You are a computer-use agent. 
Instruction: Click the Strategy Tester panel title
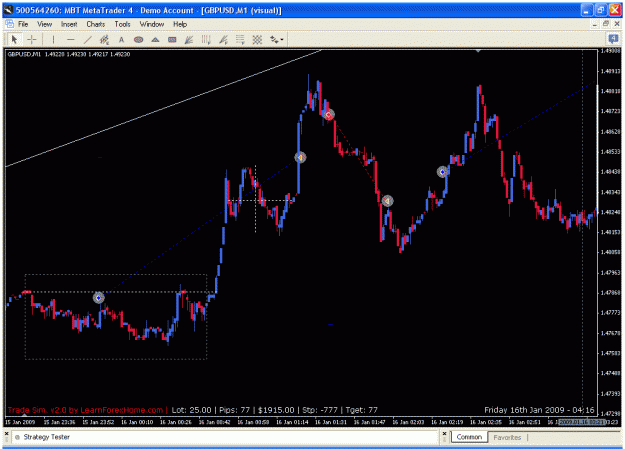46,437
